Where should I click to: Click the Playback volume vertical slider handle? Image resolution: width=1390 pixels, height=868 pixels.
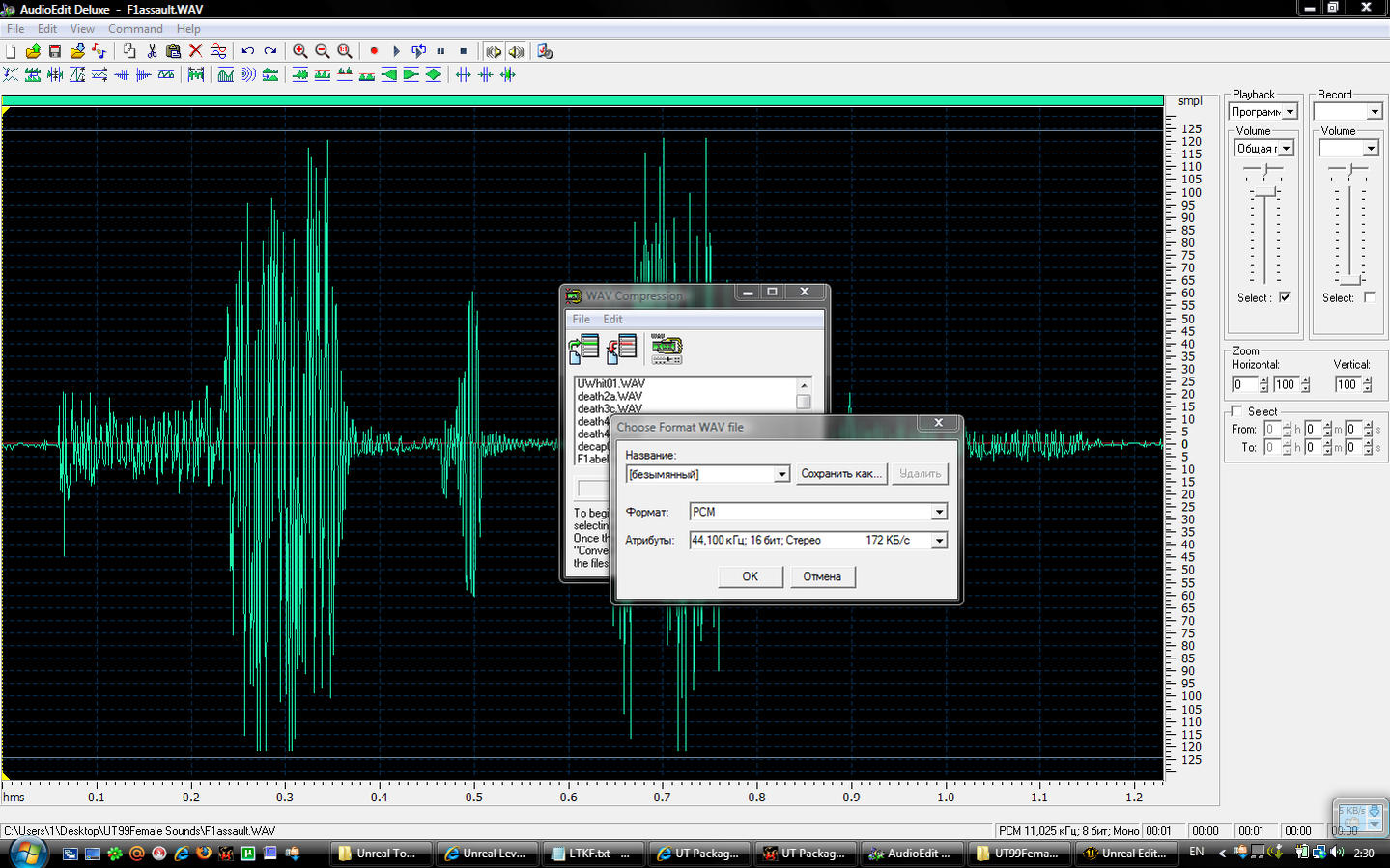(1263, 193)
